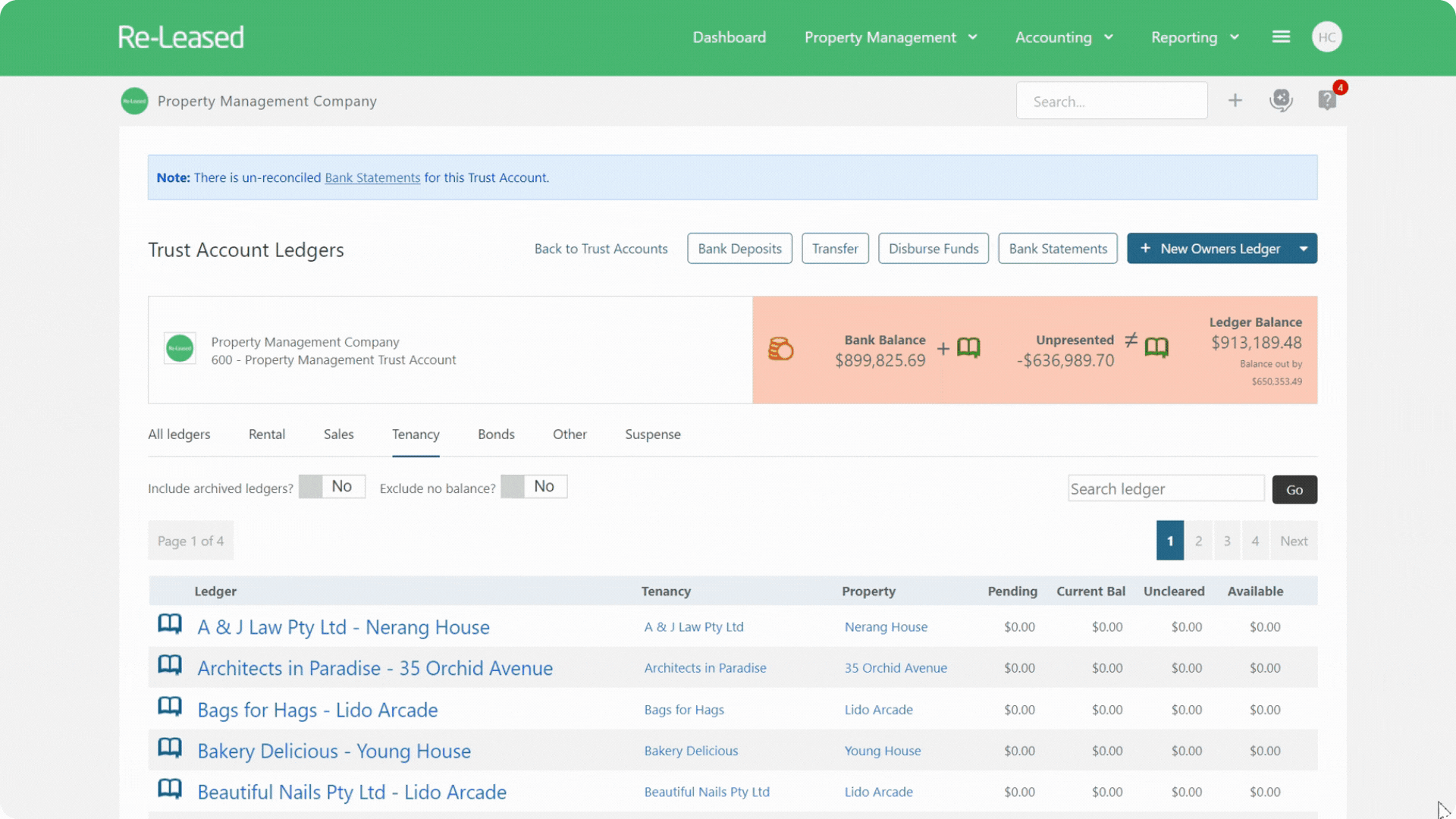Click the ledger icon for Bags for Hags
Screen dimensions: 1456x819
169,706
